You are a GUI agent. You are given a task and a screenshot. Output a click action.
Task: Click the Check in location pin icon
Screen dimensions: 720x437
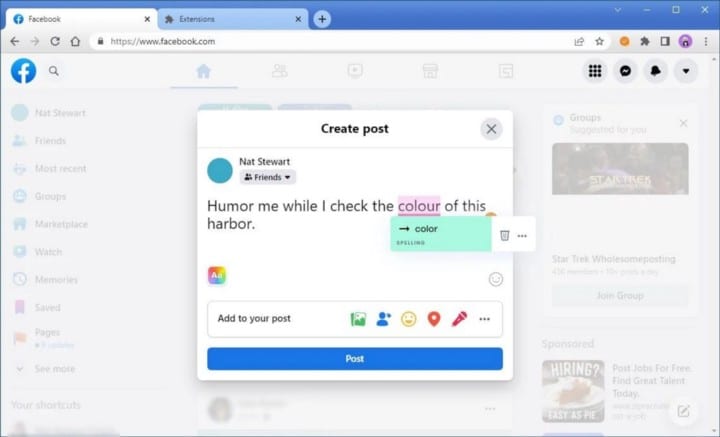tap(434, 319)
